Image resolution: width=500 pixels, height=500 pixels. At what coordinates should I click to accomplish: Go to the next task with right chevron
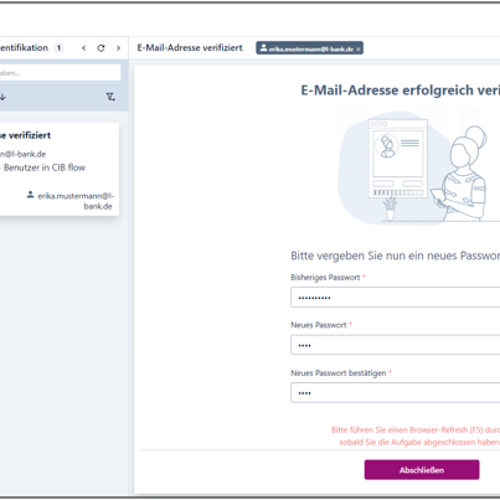coord(118,48)
